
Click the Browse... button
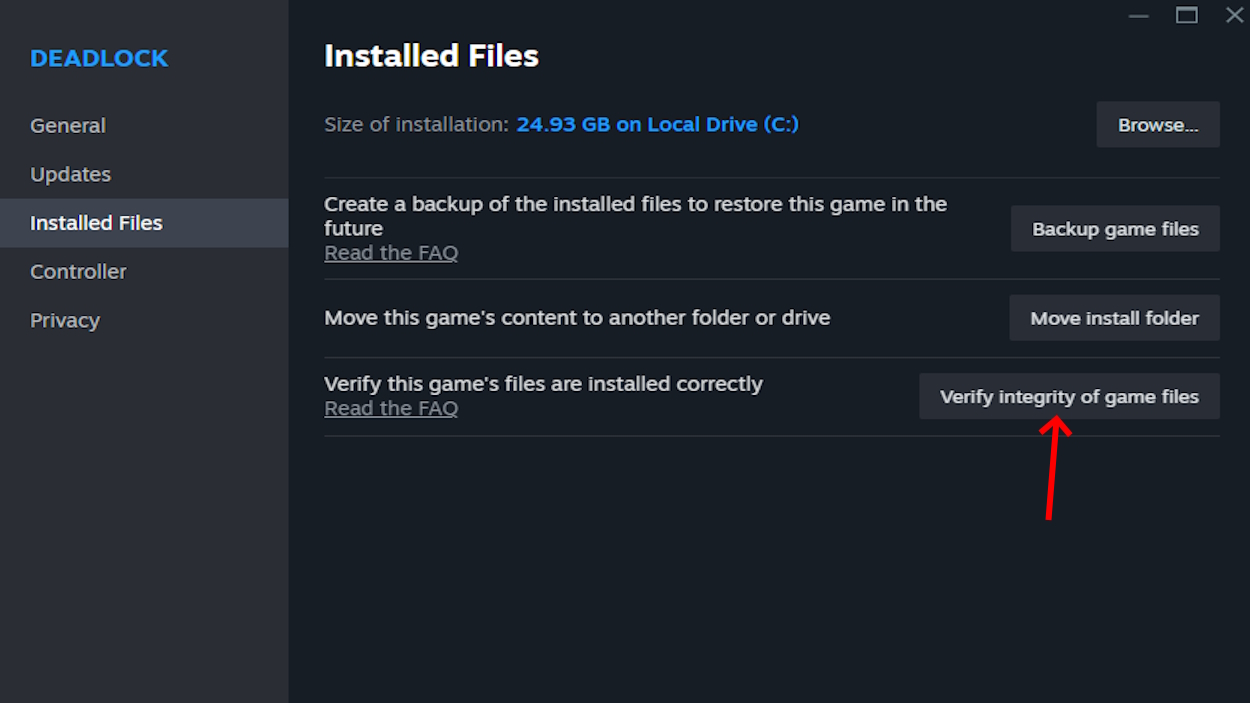click(1157, 125)
